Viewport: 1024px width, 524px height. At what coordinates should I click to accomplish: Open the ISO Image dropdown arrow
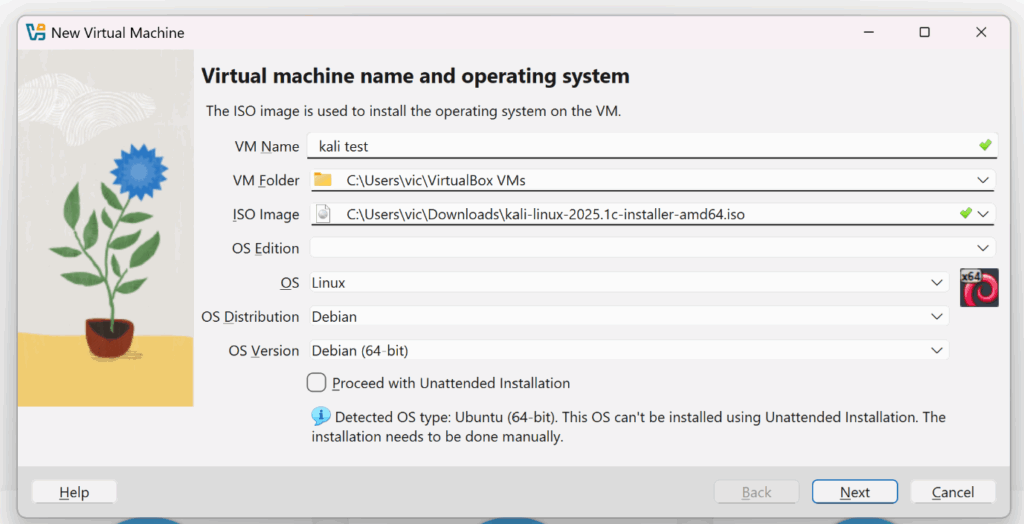984,214
